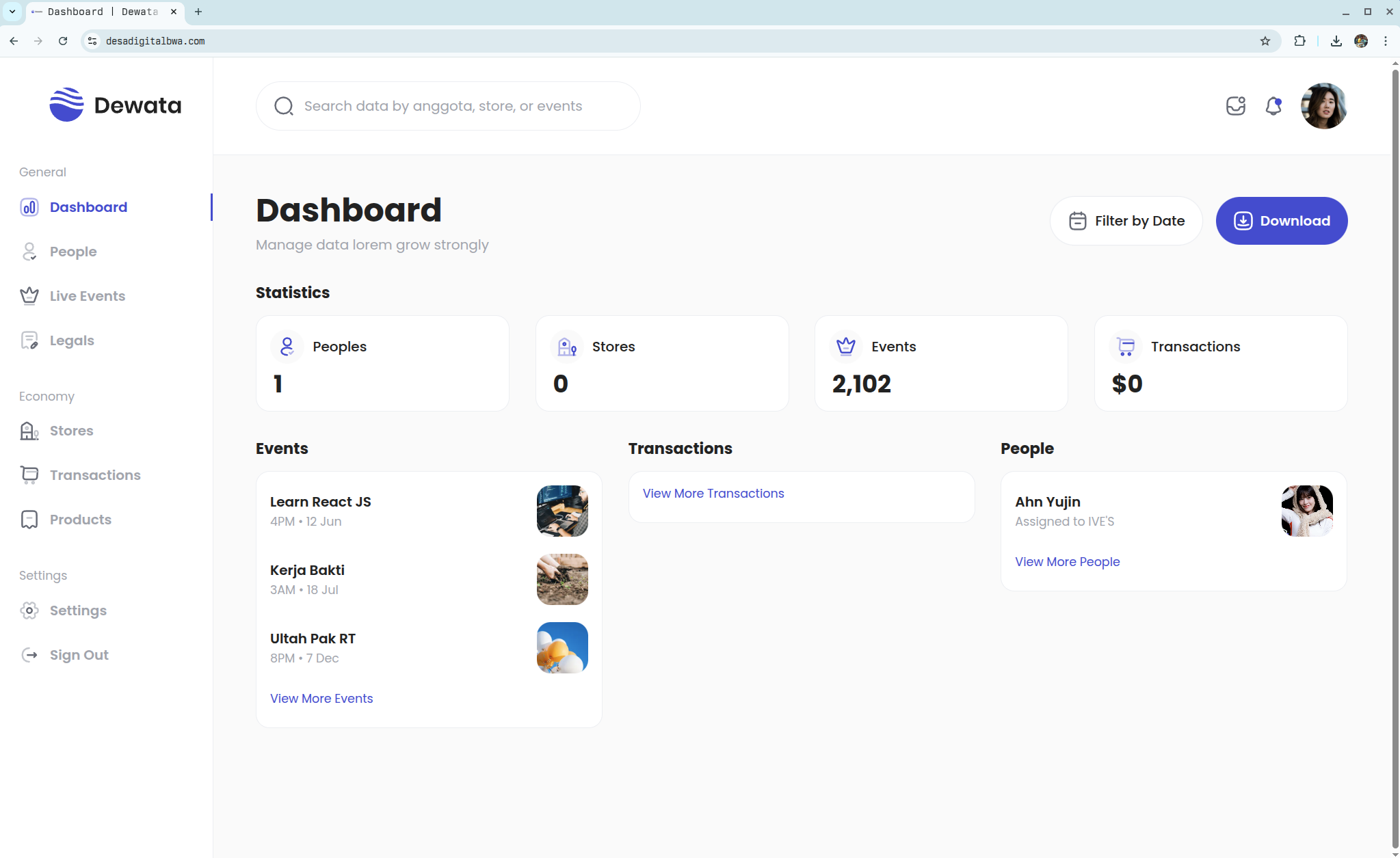
Task: Open Kerja Bakti event thumbnail
Action: [x=562, y=579]
